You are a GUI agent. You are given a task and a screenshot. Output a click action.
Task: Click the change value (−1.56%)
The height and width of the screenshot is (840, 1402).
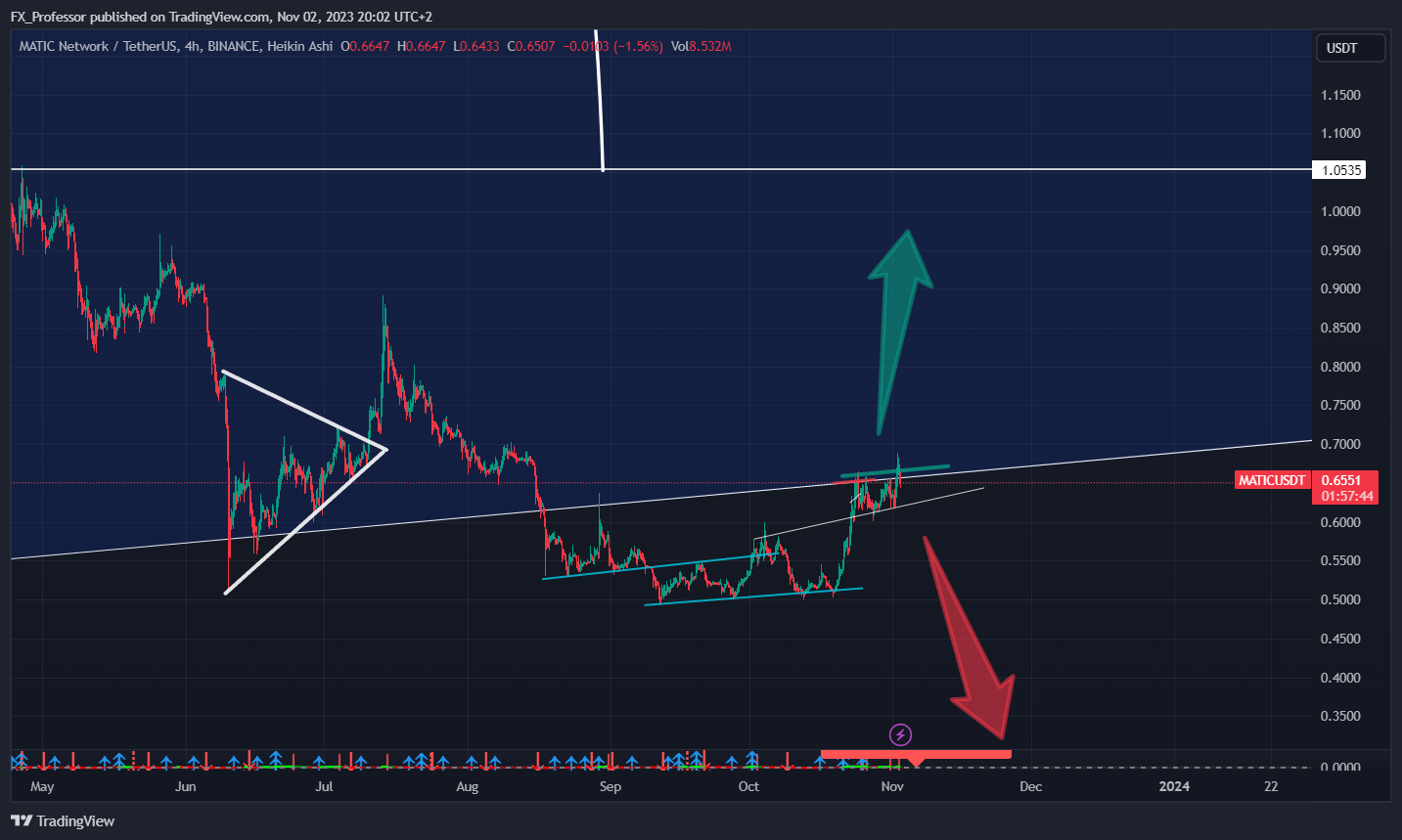pyautogui.click(x=639, y=46)
